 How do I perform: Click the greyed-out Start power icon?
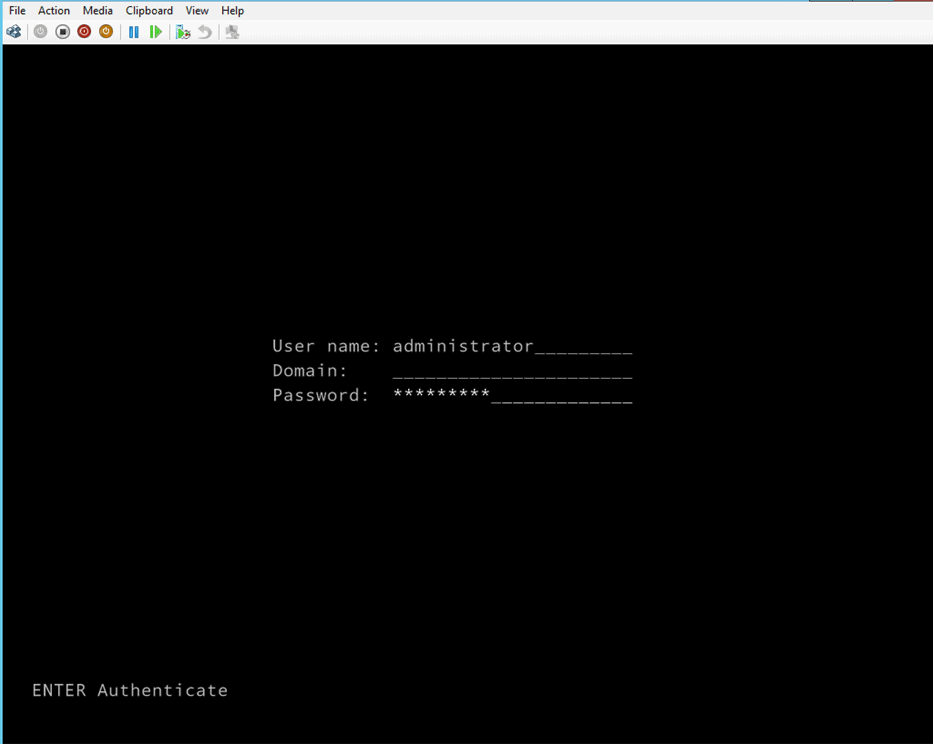(40, 32)
